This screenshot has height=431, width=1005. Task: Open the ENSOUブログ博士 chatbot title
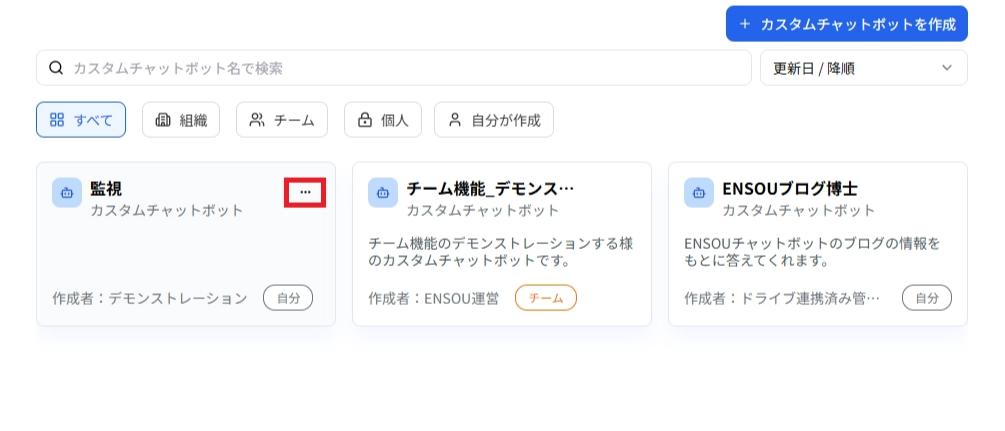pyautogui.click(x=790, y=189)
